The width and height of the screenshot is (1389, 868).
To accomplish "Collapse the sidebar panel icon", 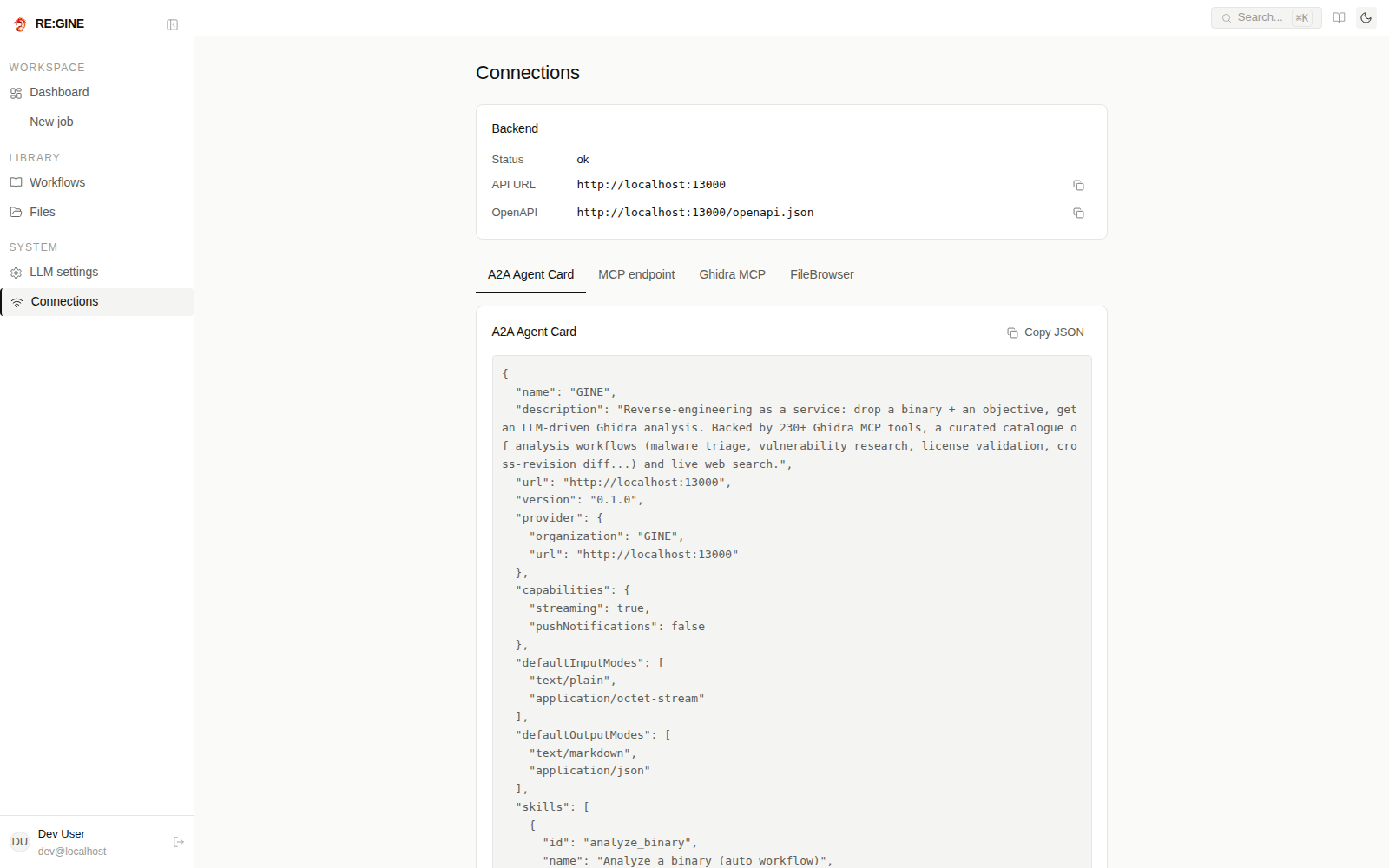I will tap(173, 25).
